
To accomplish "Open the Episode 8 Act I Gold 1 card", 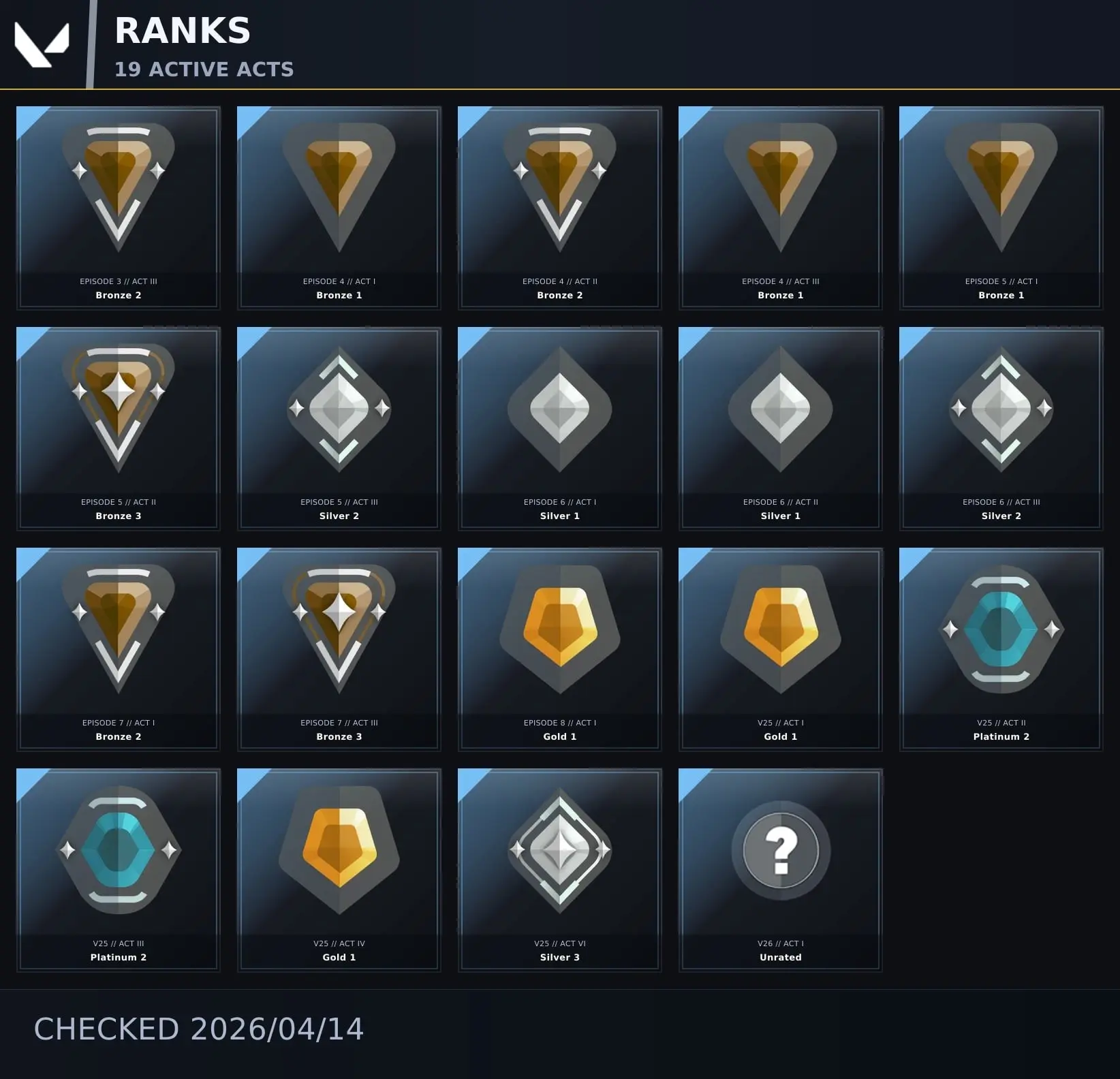I will [560, 649].
